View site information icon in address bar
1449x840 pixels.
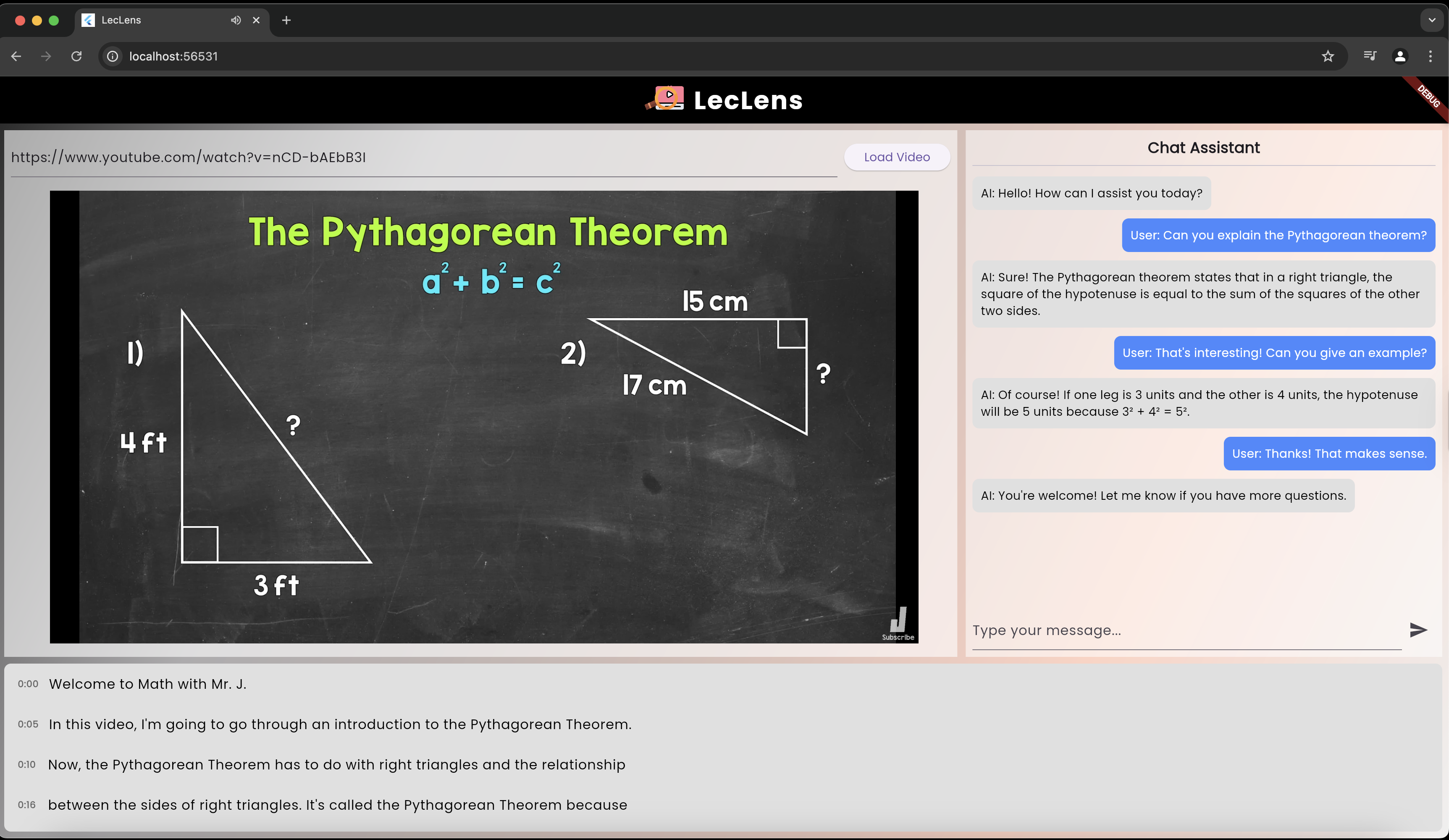point(113,56)
